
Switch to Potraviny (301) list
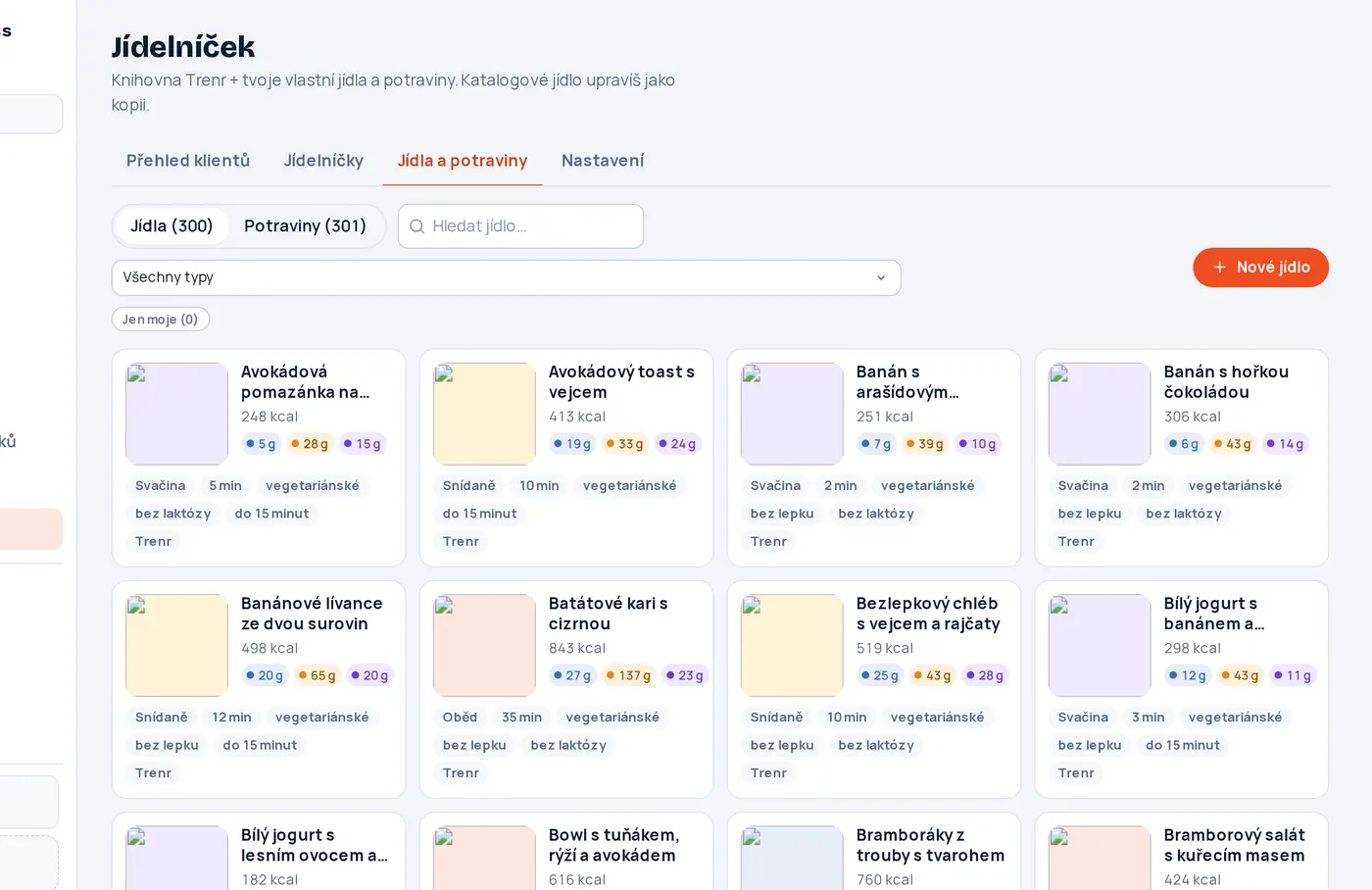pos(305,226)
